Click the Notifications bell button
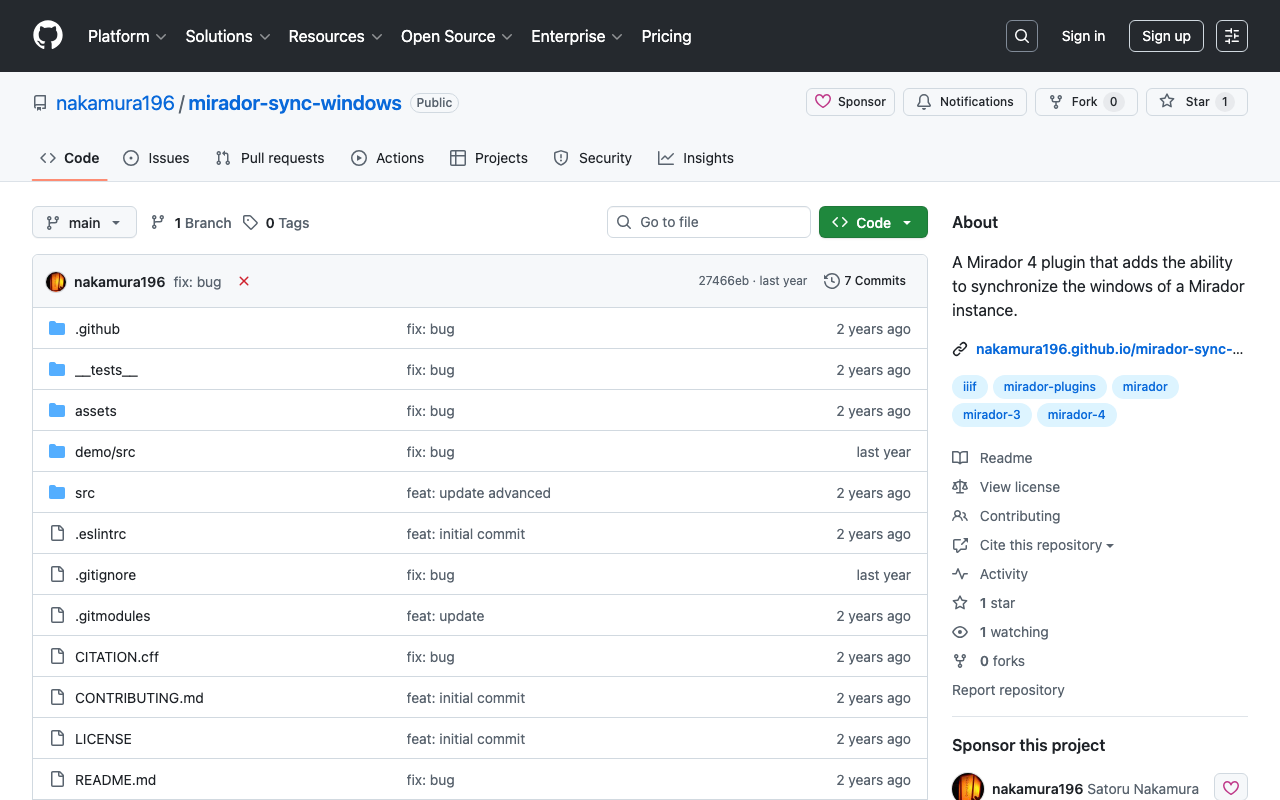The width and height of the screenshot is (1280, 800). 964,102
